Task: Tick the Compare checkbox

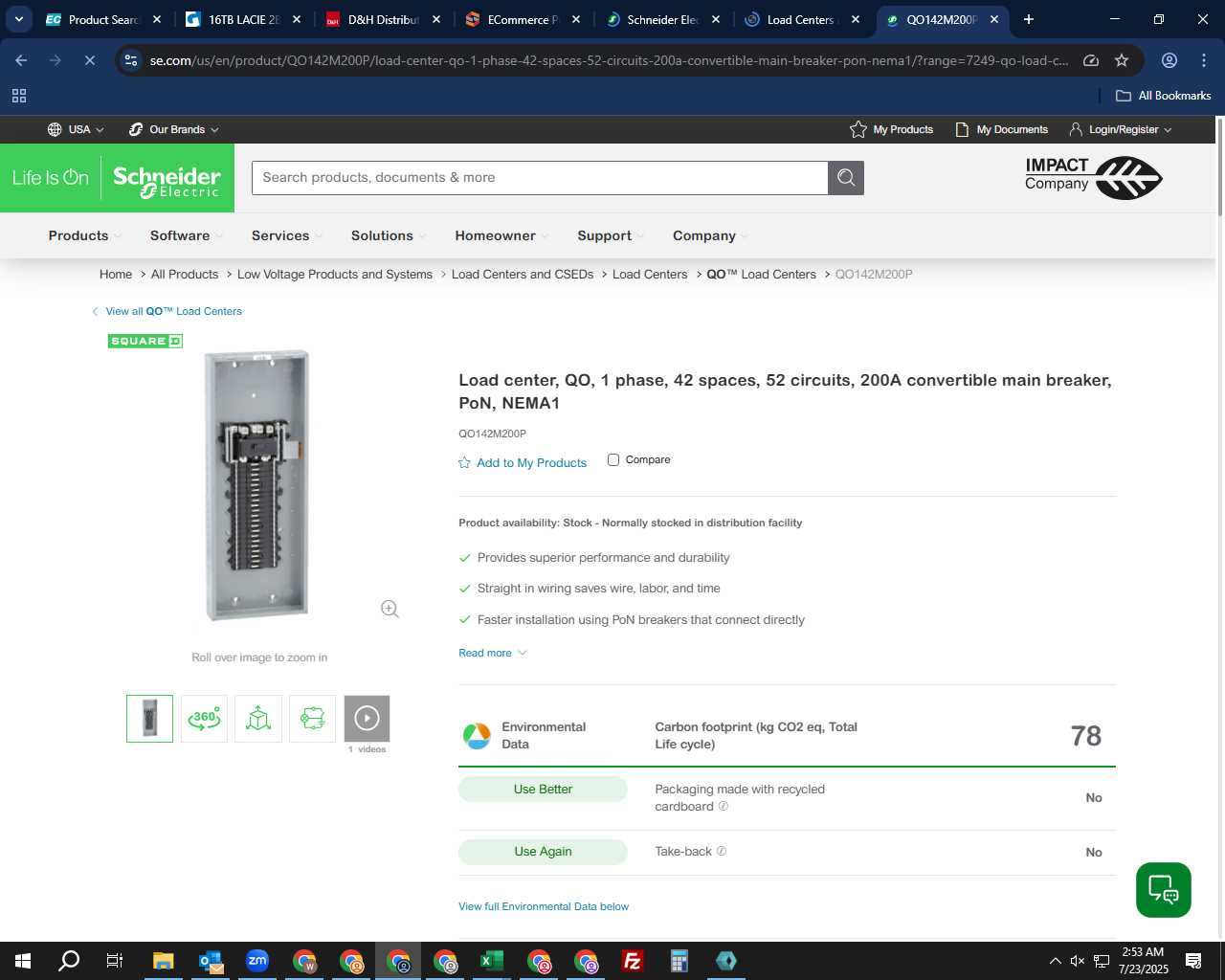Action: click(x=613, y=460)
